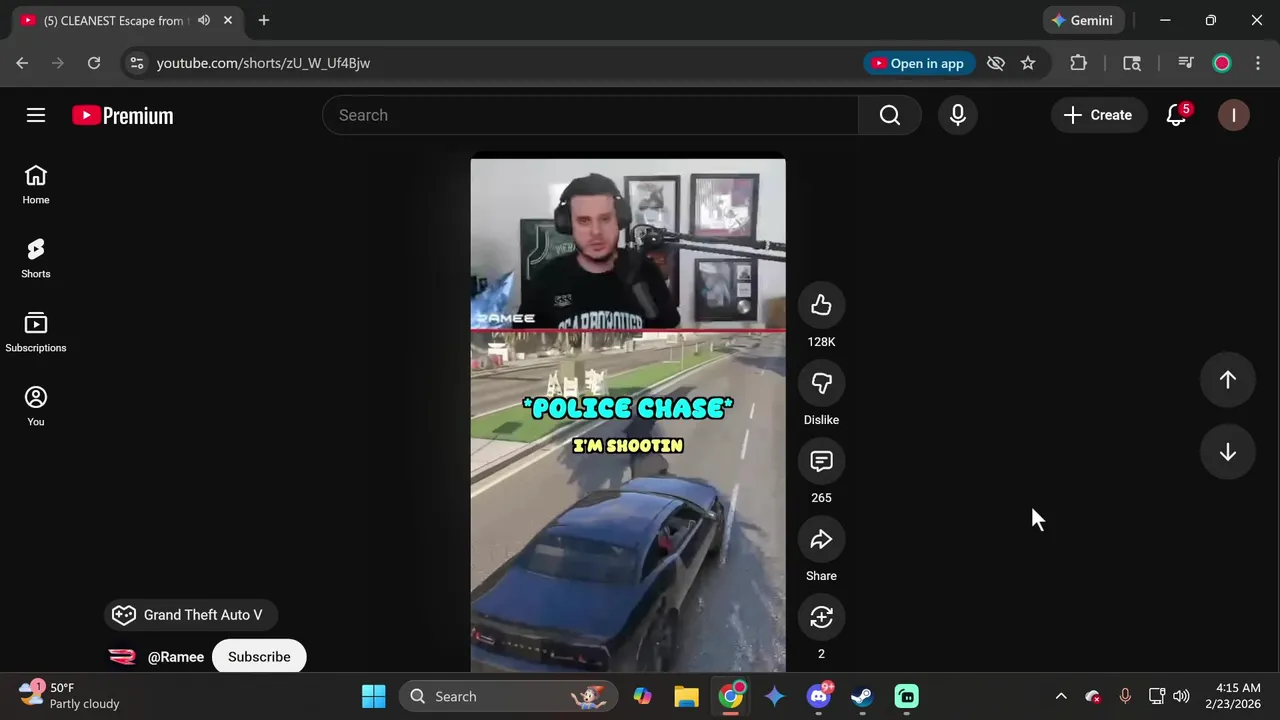The width and height of the screenshot is (1280, 720).
Task: Start voice search with the microphone
Action: (x=958, y=115)
